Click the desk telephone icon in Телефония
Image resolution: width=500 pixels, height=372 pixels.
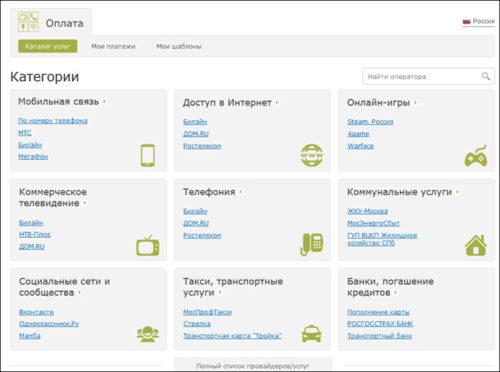click(x=312, y=244)
